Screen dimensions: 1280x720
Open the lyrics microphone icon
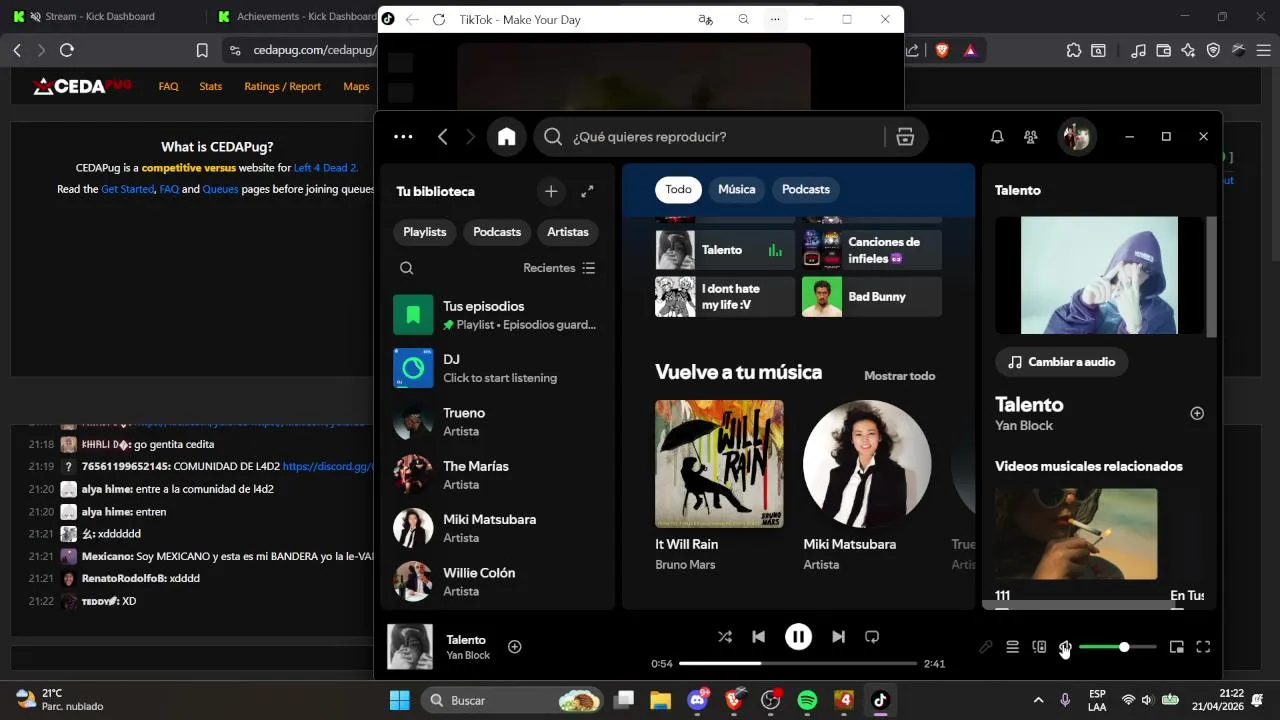tap(986, 647)
